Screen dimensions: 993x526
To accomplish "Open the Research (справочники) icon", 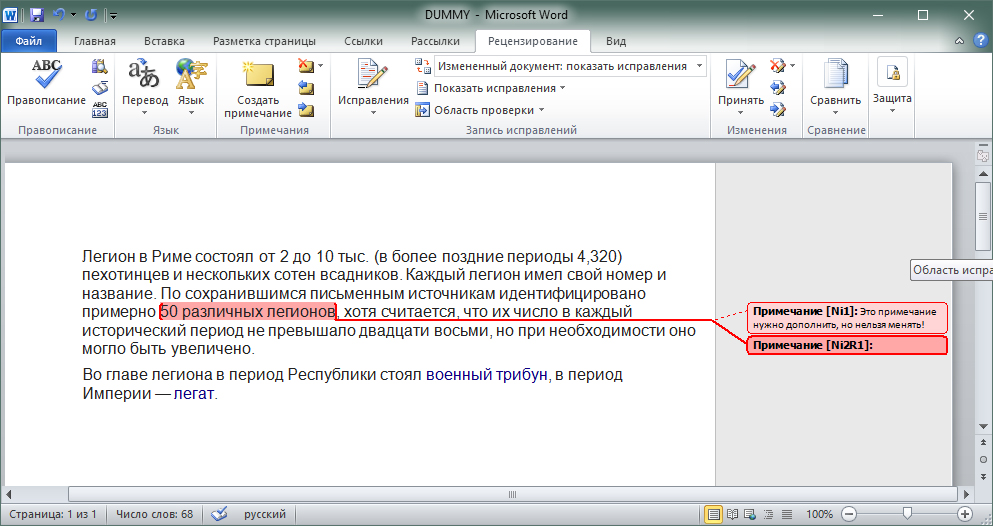I will pos(99,66).
